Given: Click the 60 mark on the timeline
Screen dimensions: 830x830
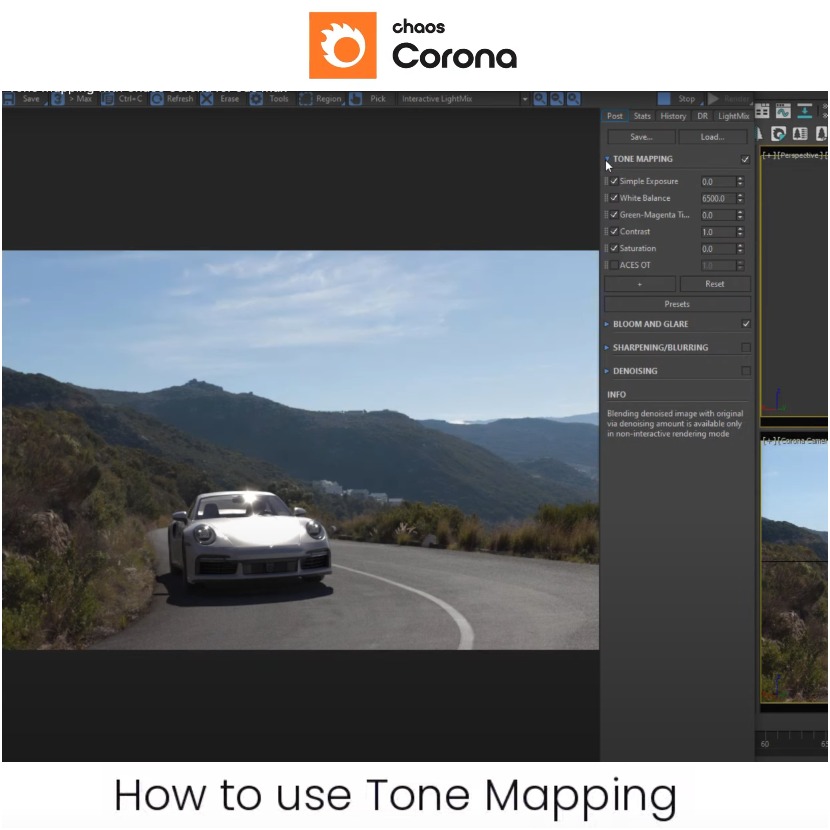Looking at the screenshot, I should pos(764,744).
